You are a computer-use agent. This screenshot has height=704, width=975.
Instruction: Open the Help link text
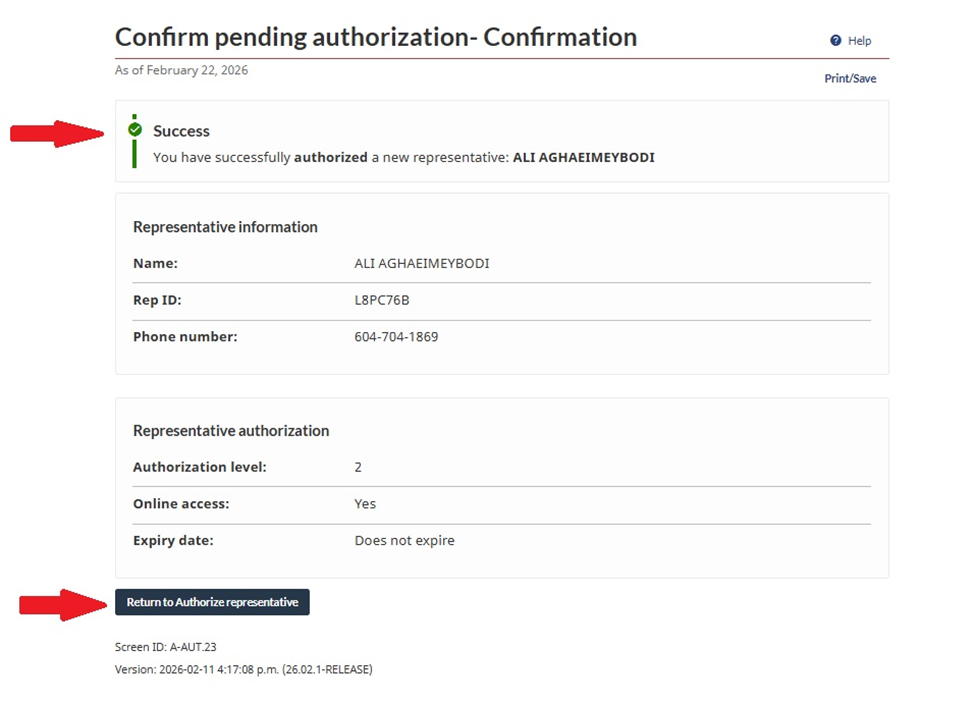coord(859,41)
